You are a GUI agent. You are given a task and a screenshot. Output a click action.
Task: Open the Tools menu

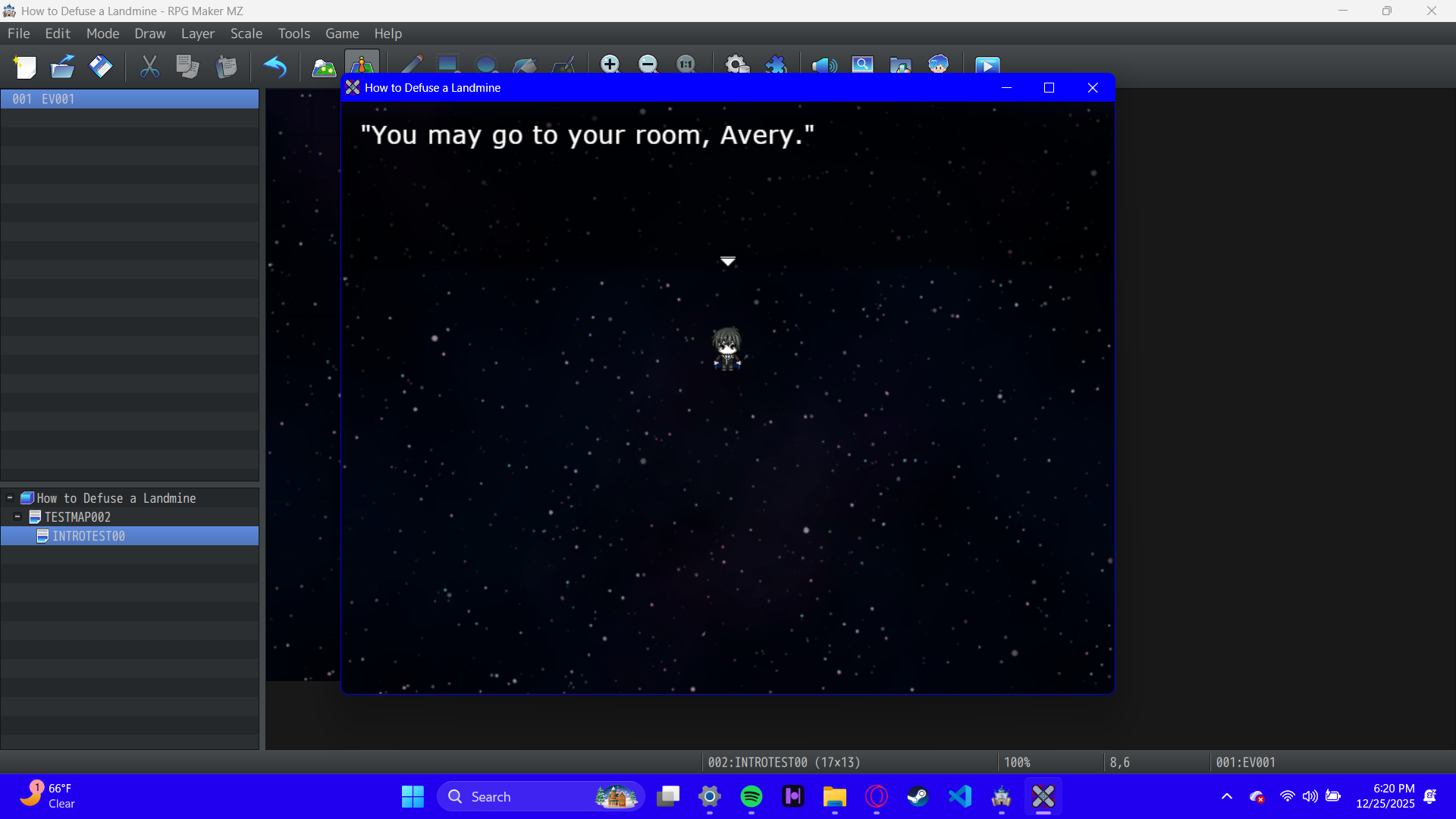pyautogui.click(x=293, y=33)
